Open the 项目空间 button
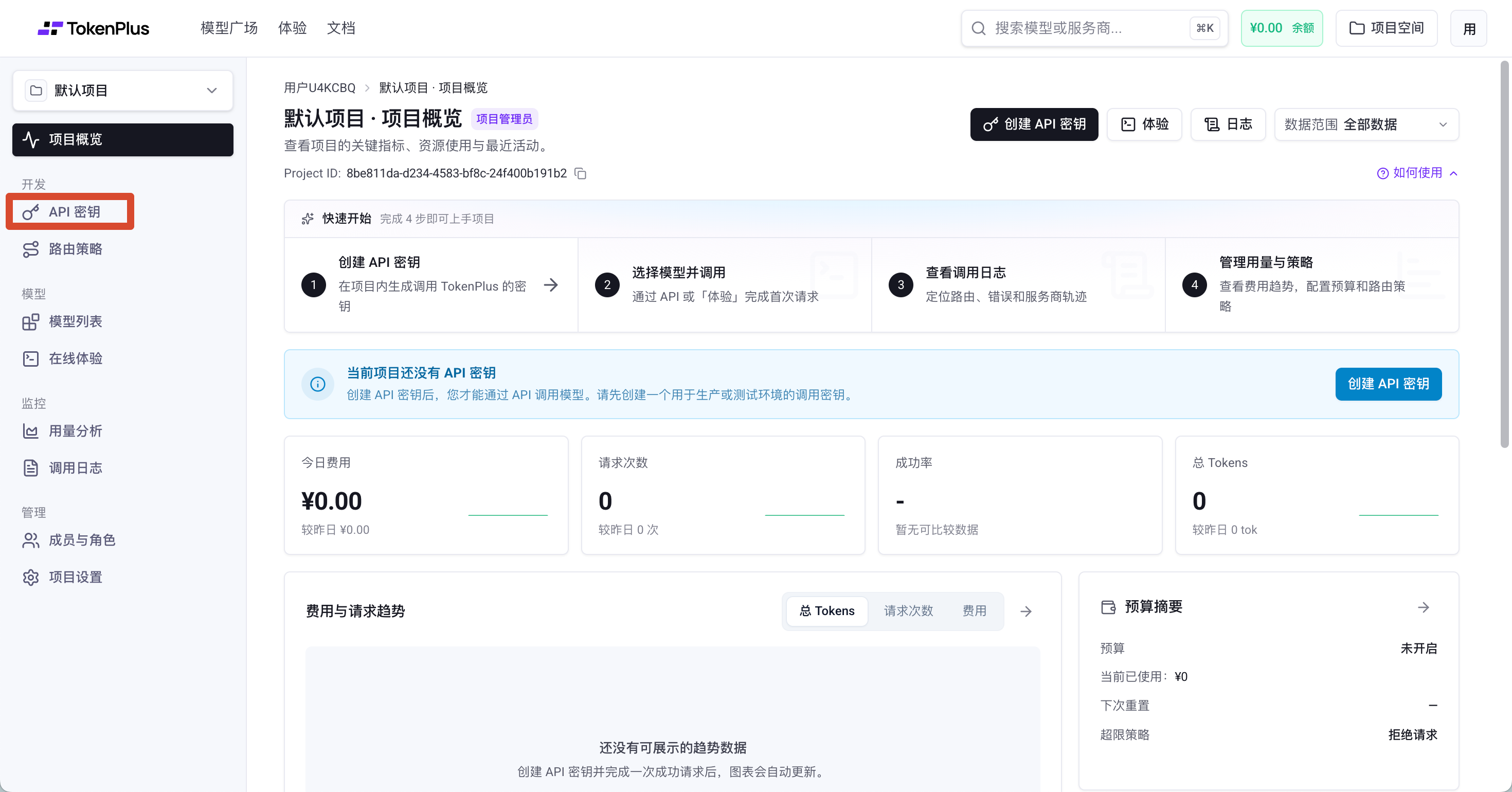 (x=1387, y=28)
